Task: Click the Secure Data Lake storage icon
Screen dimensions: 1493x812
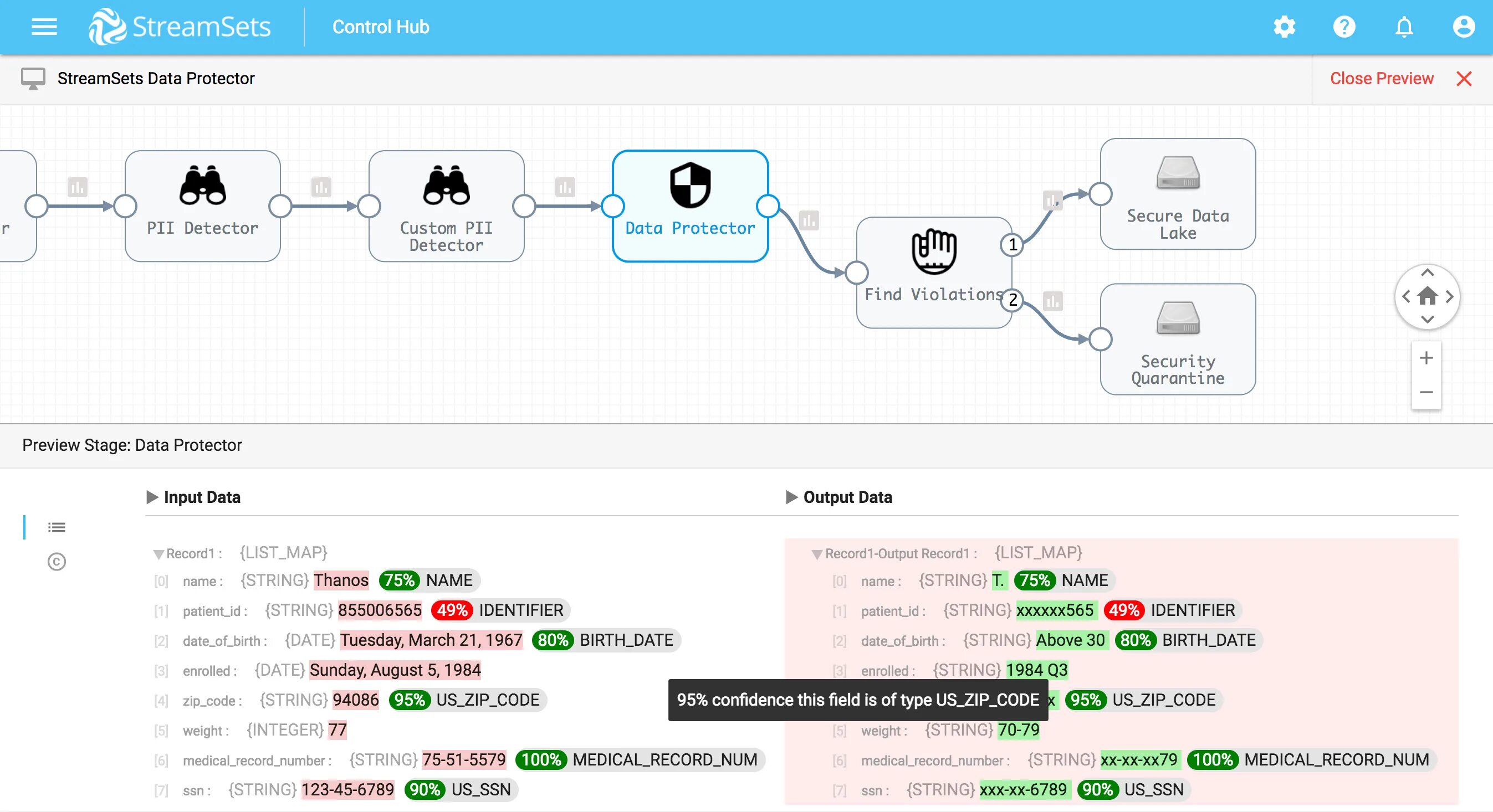Action: coord(1178,177)
